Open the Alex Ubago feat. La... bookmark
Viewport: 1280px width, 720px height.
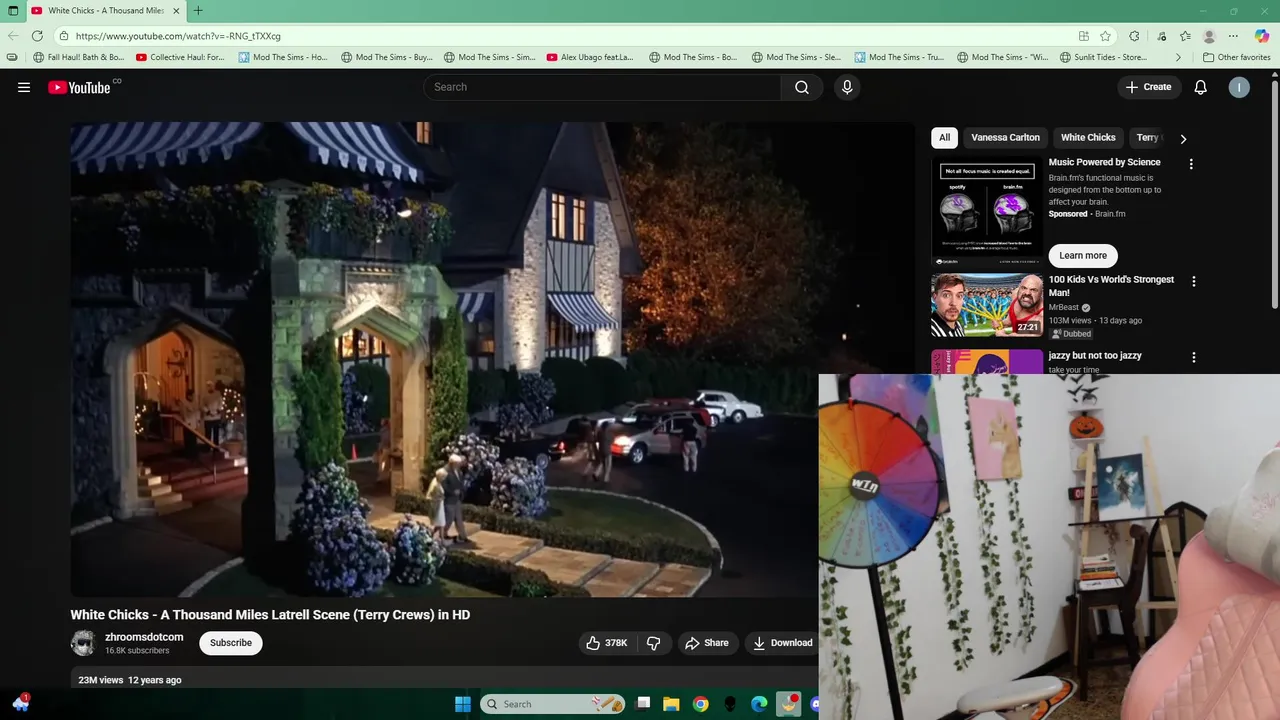pyautogui.click(x=591, y=58)
